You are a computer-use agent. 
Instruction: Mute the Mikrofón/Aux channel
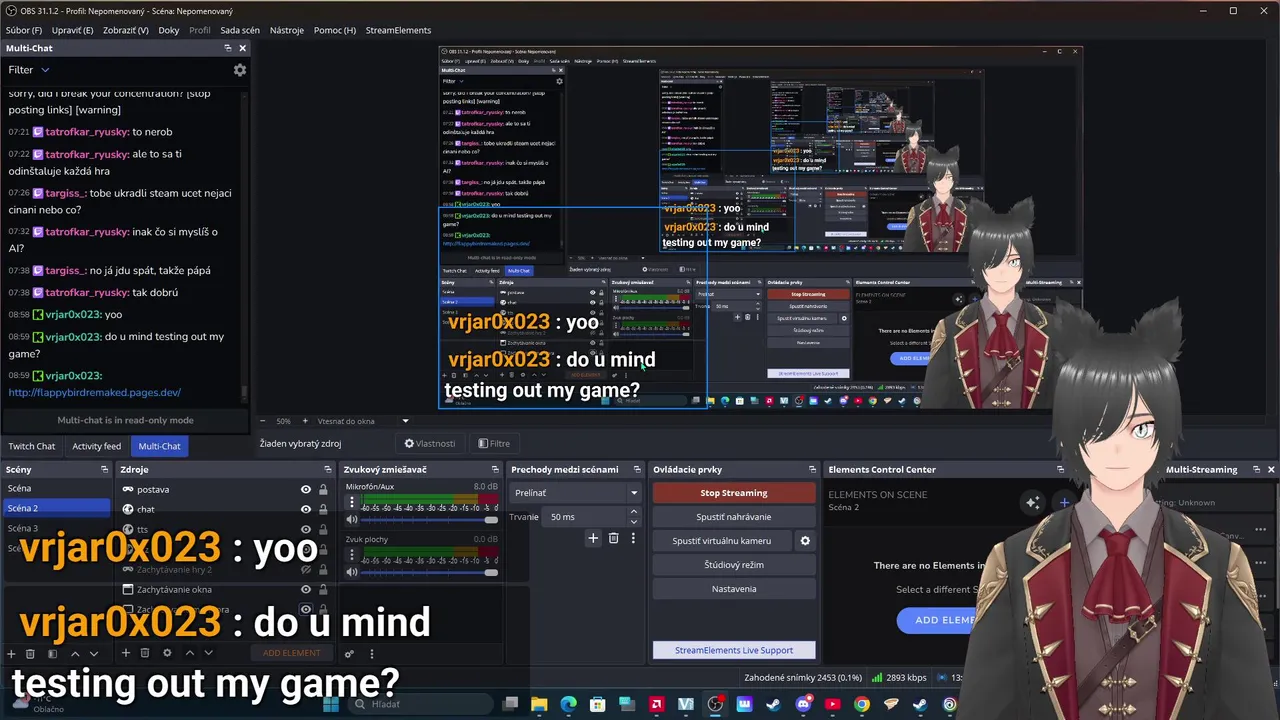pyautogui.click(x=351, y=520)
